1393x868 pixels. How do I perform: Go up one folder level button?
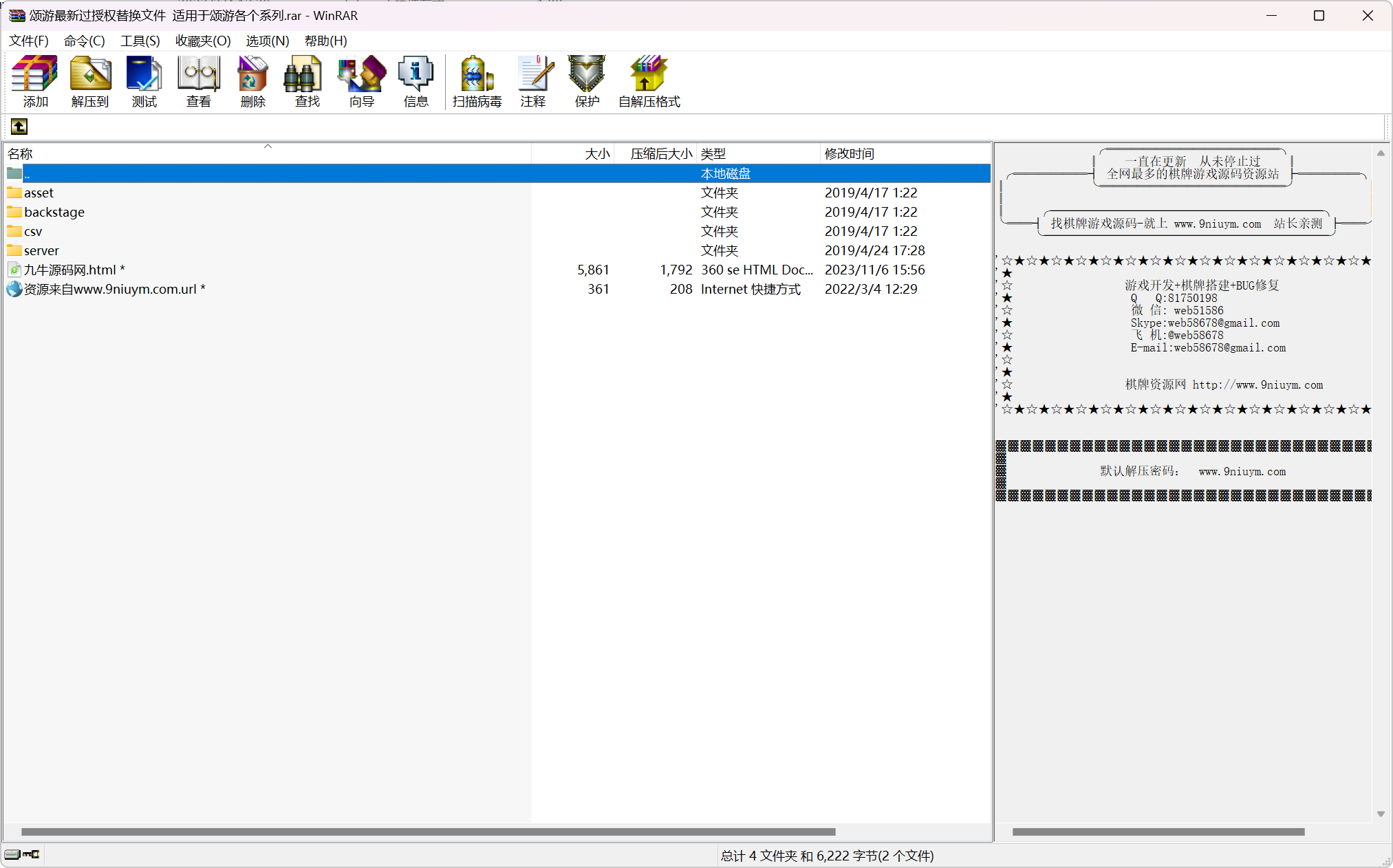[x=19, y=127]
